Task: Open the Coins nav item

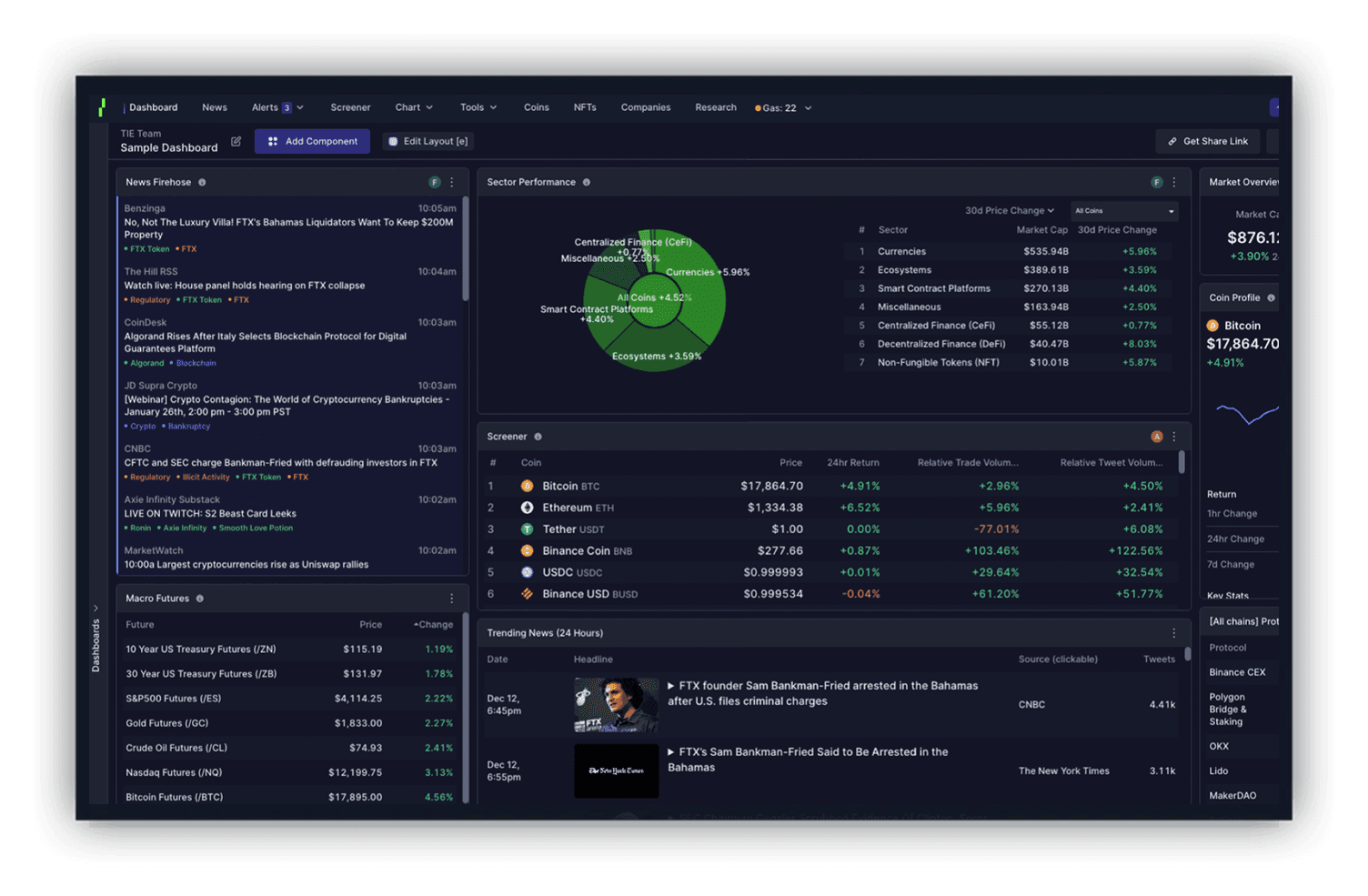Action: (x=537, y=107)
